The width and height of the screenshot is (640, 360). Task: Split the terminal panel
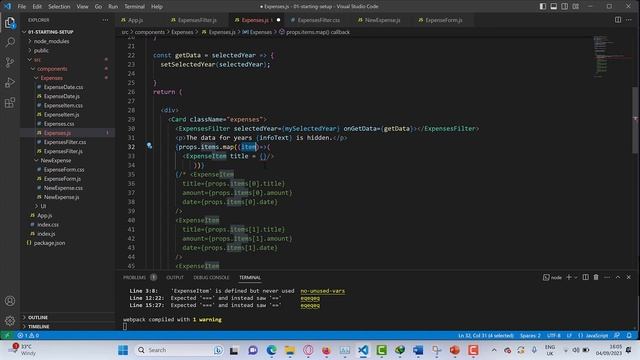coord(585,277)
